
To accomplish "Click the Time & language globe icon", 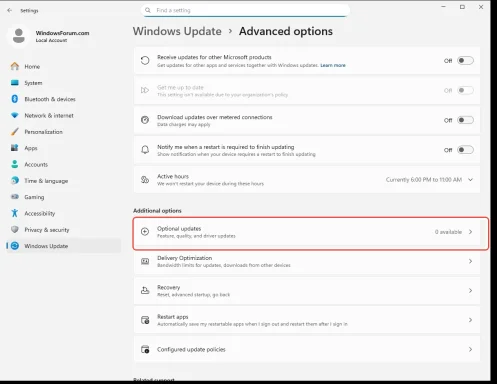I will (15, 180).
